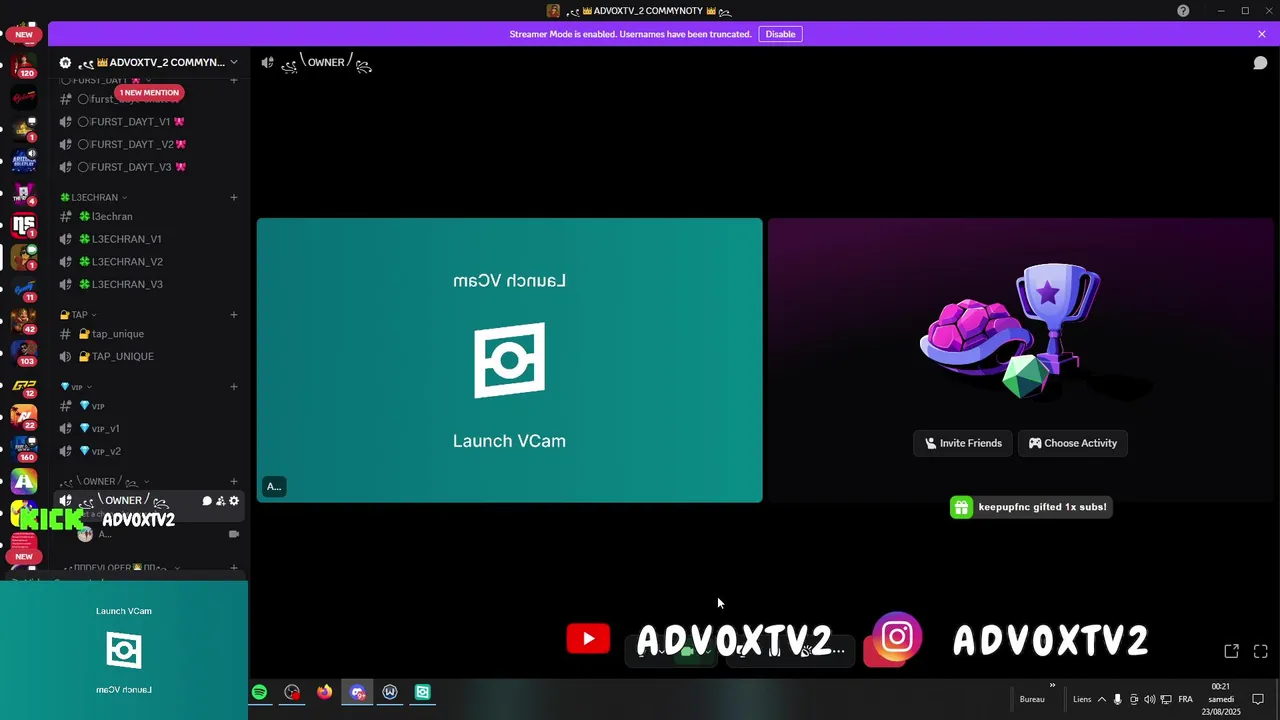
Task: Show hidden system tray icons chevron
Action: (1102, 699)
